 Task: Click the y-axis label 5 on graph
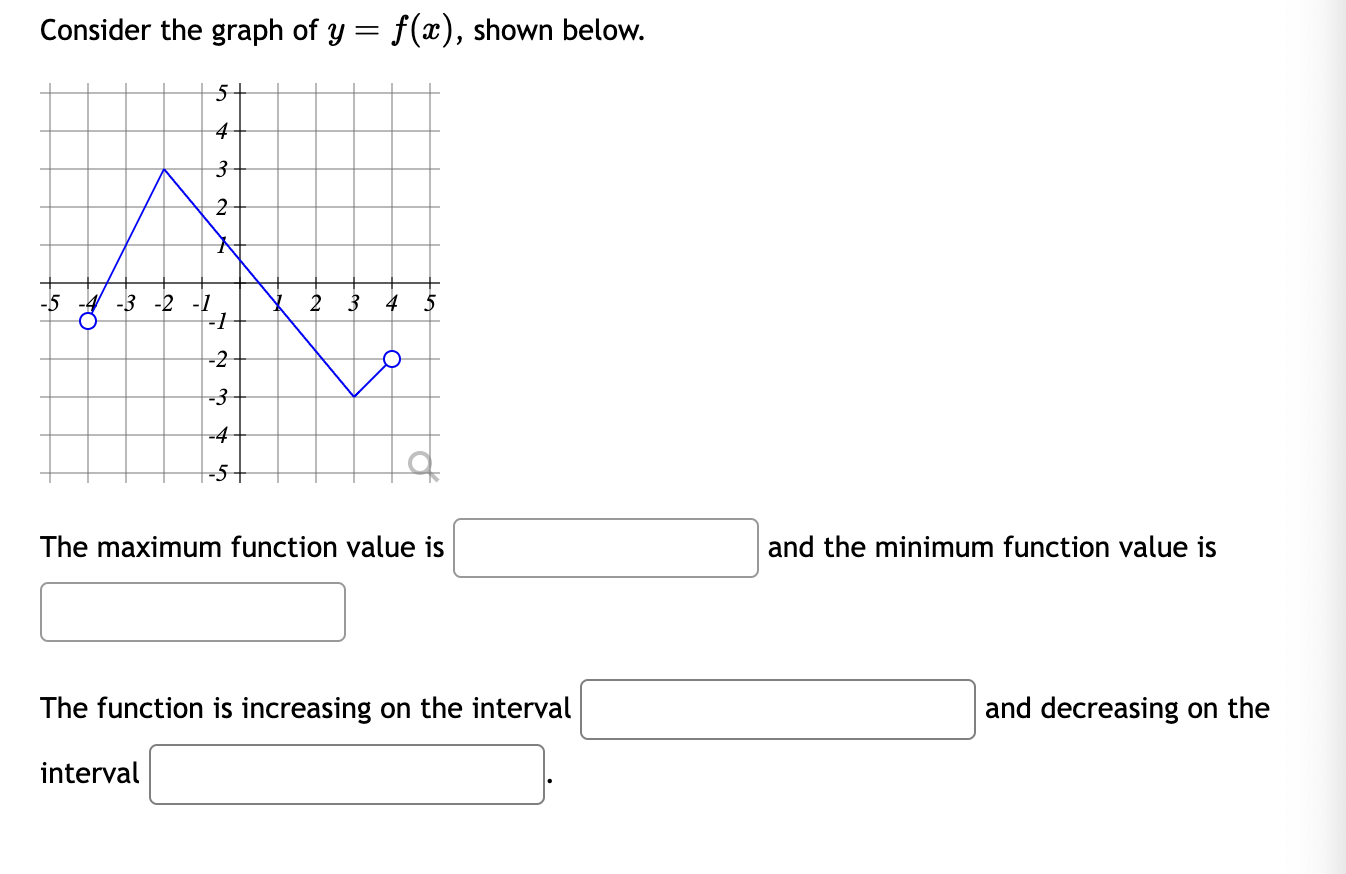pyautogui.click(x=222, y=92)
